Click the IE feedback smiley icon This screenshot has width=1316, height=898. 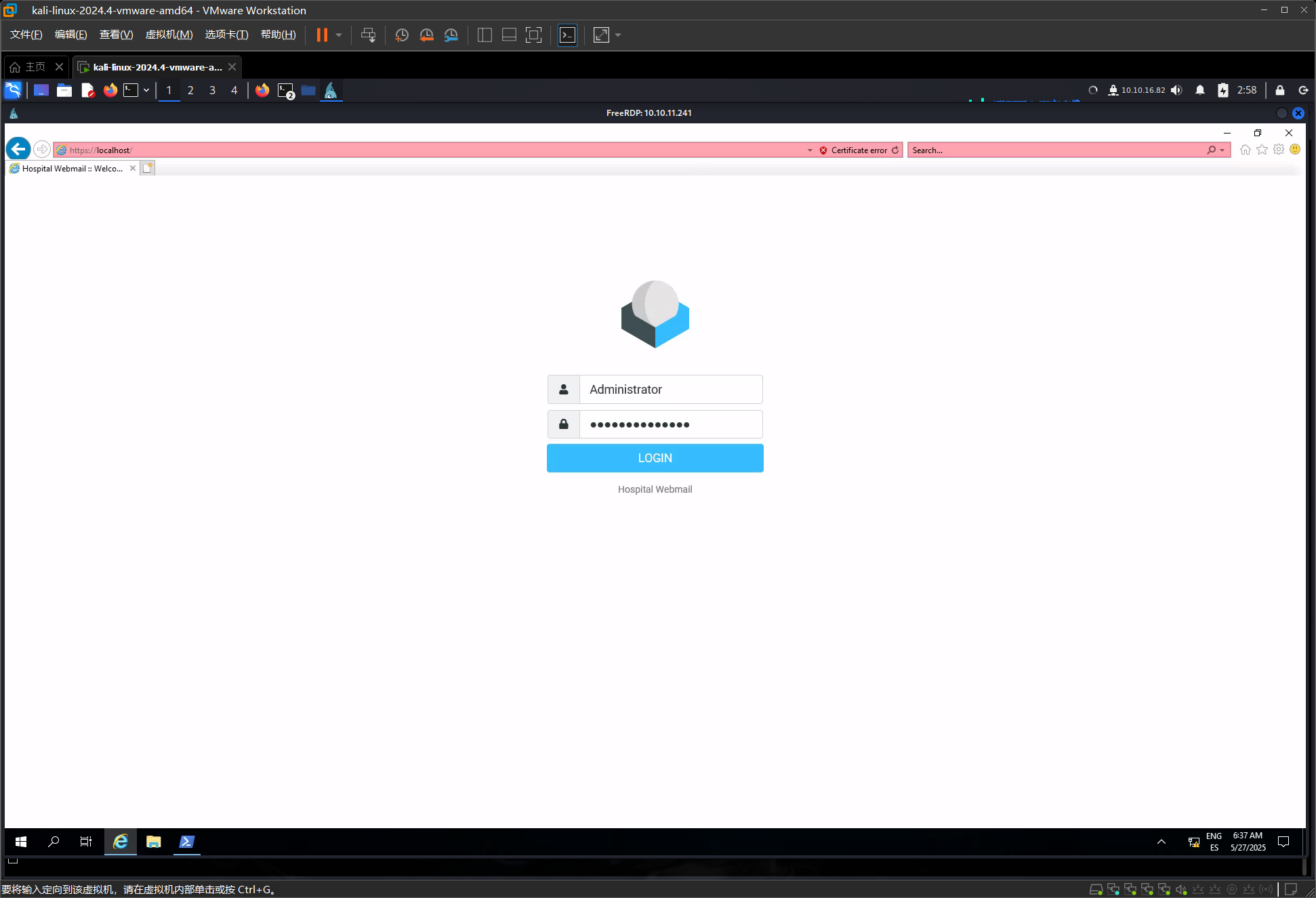1295,150
